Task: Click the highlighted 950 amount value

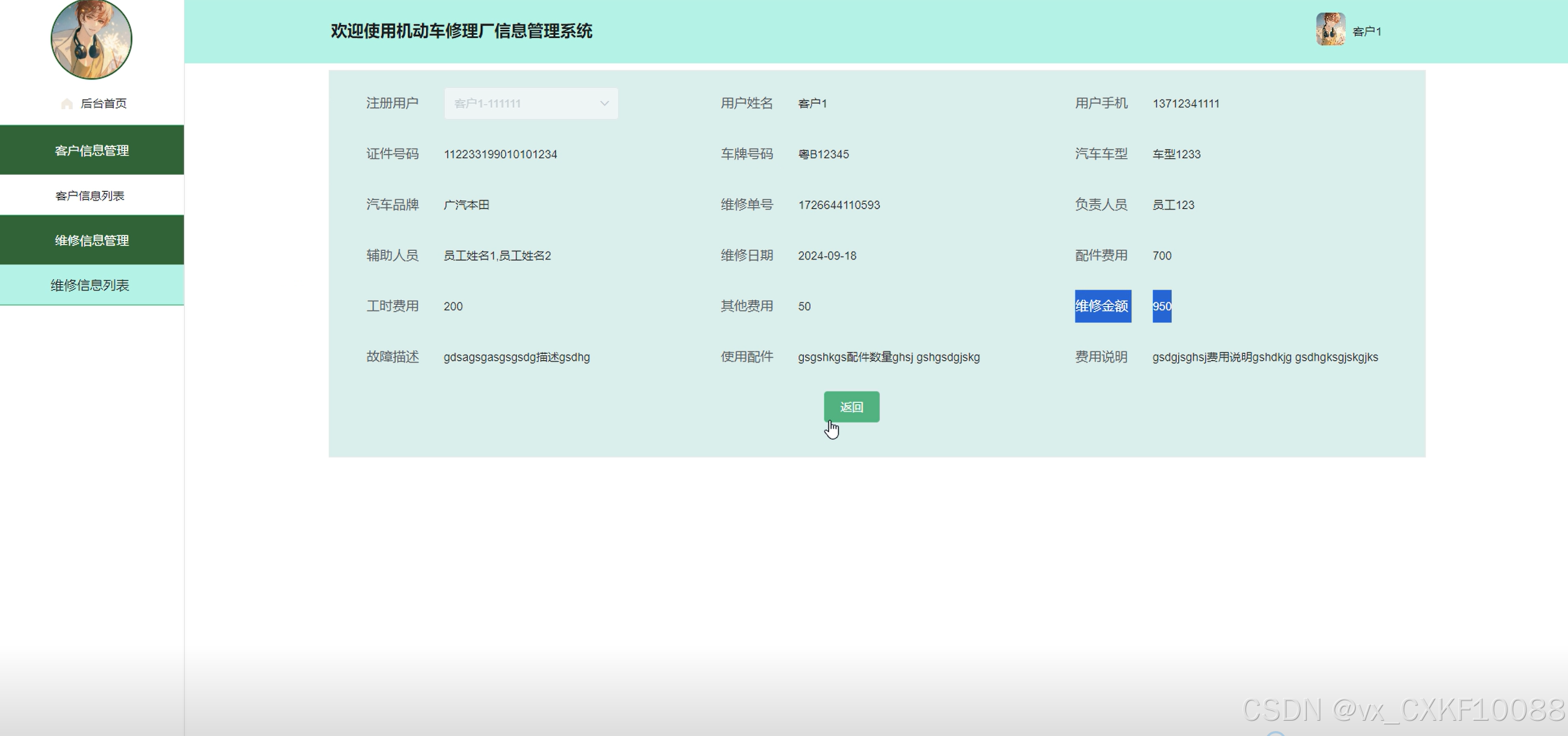Action: (1161, 306)
